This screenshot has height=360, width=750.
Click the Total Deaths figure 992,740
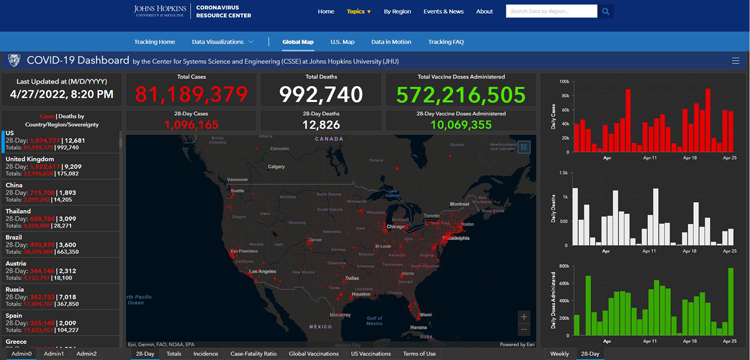click(x=321, y=94)
